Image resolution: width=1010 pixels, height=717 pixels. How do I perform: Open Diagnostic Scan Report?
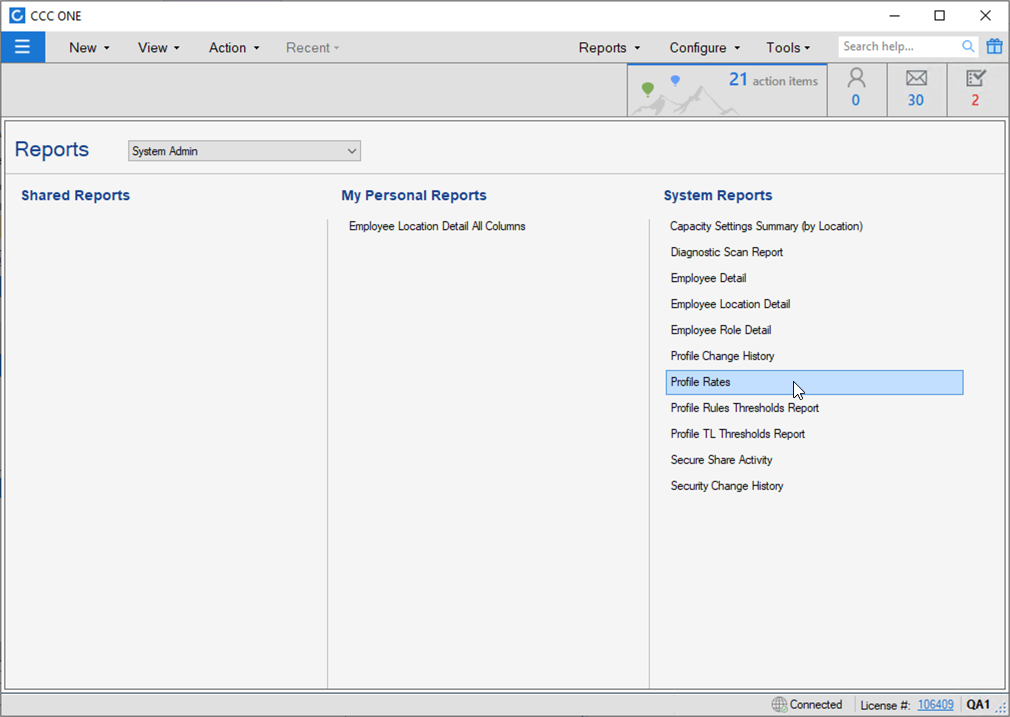pyautogui.click(x=727, y=252)
